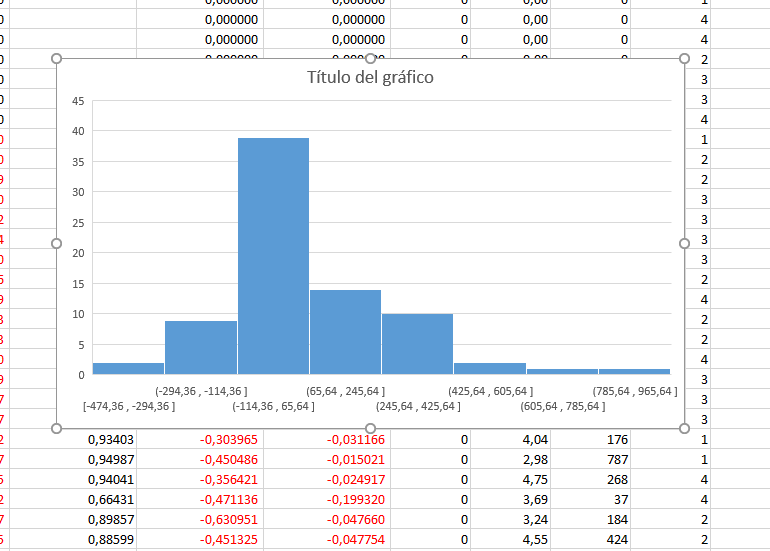Click the bottom-center chart resize handle

point(370,429)
